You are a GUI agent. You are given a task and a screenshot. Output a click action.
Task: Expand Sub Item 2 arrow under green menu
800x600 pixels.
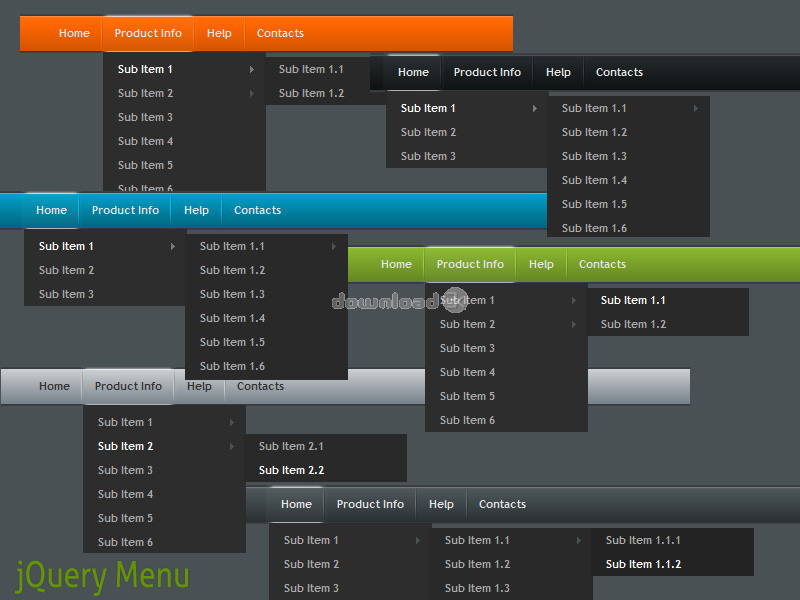point(574,324)
